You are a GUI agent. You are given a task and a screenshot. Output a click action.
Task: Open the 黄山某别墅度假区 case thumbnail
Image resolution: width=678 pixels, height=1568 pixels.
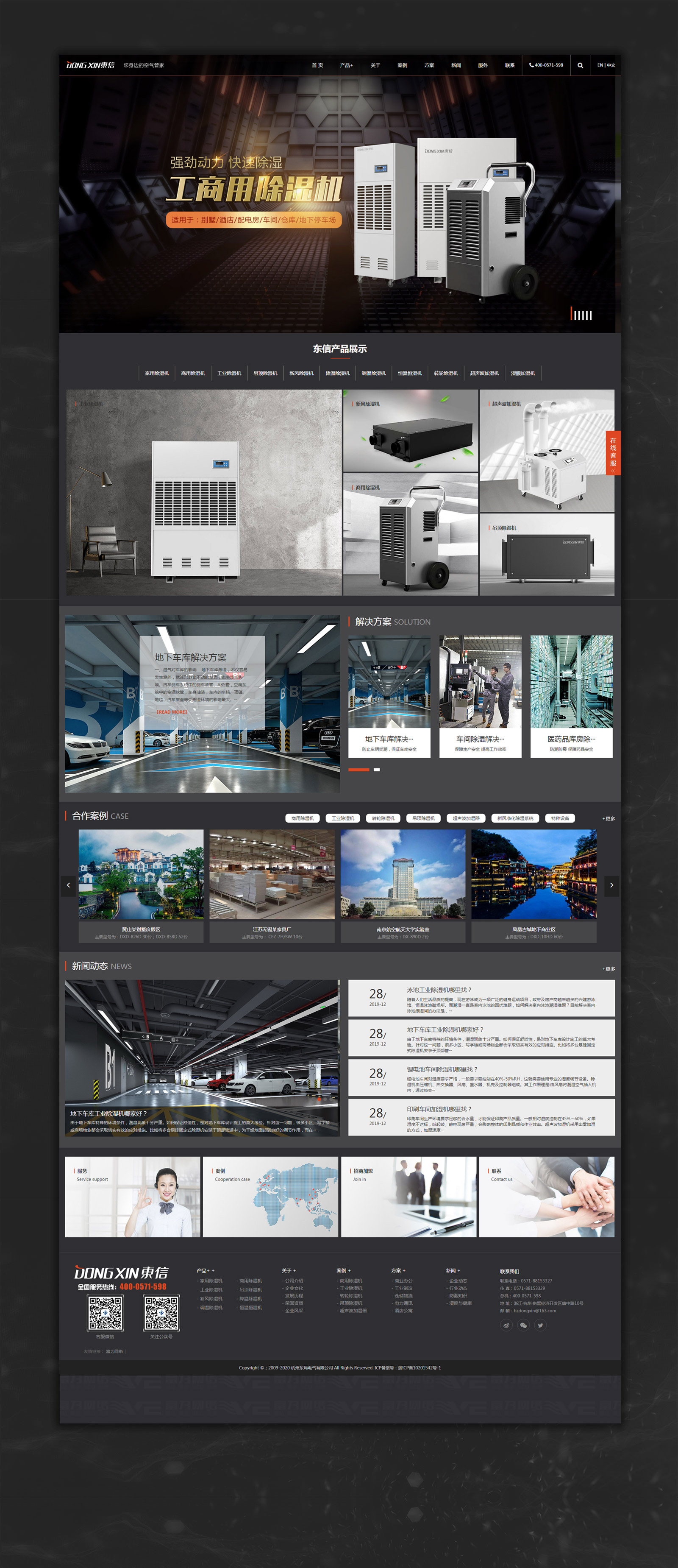[141, 874]
